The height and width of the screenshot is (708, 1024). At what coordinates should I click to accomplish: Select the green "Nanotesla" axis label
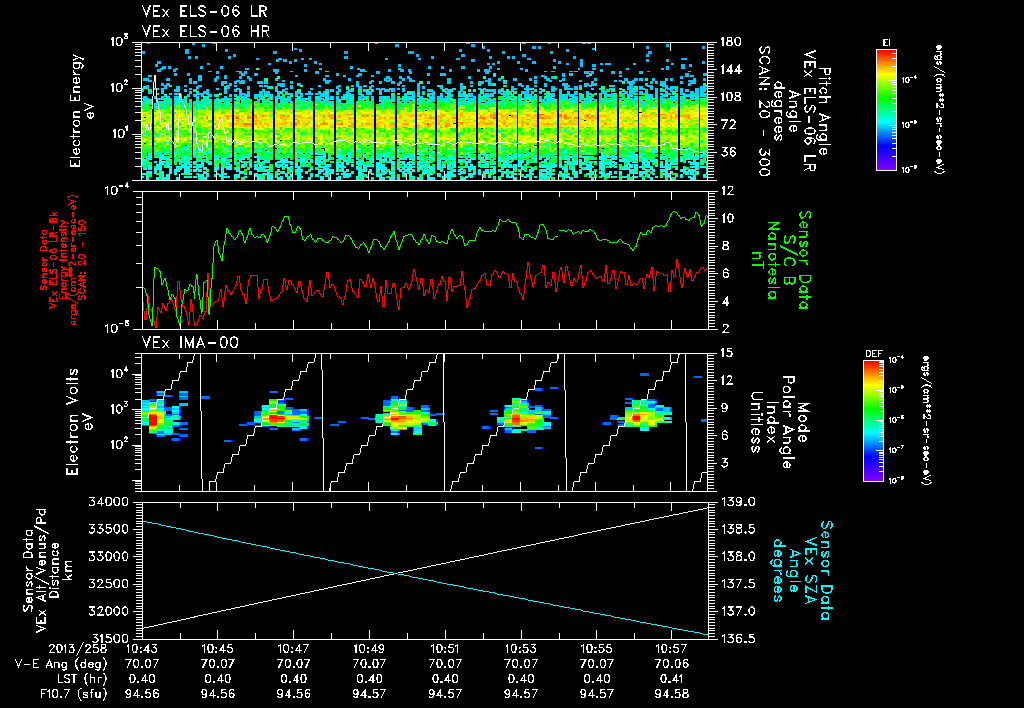tap(774, 260)
